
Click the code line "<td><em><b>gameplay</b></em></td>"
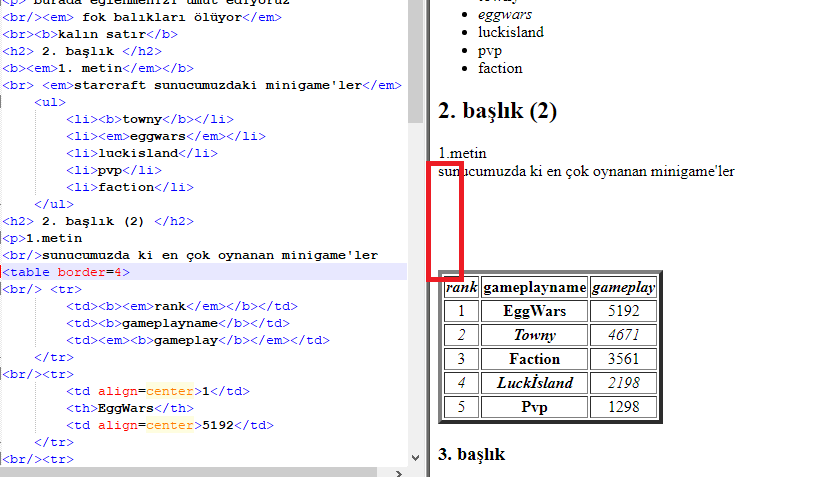[198, 341]
